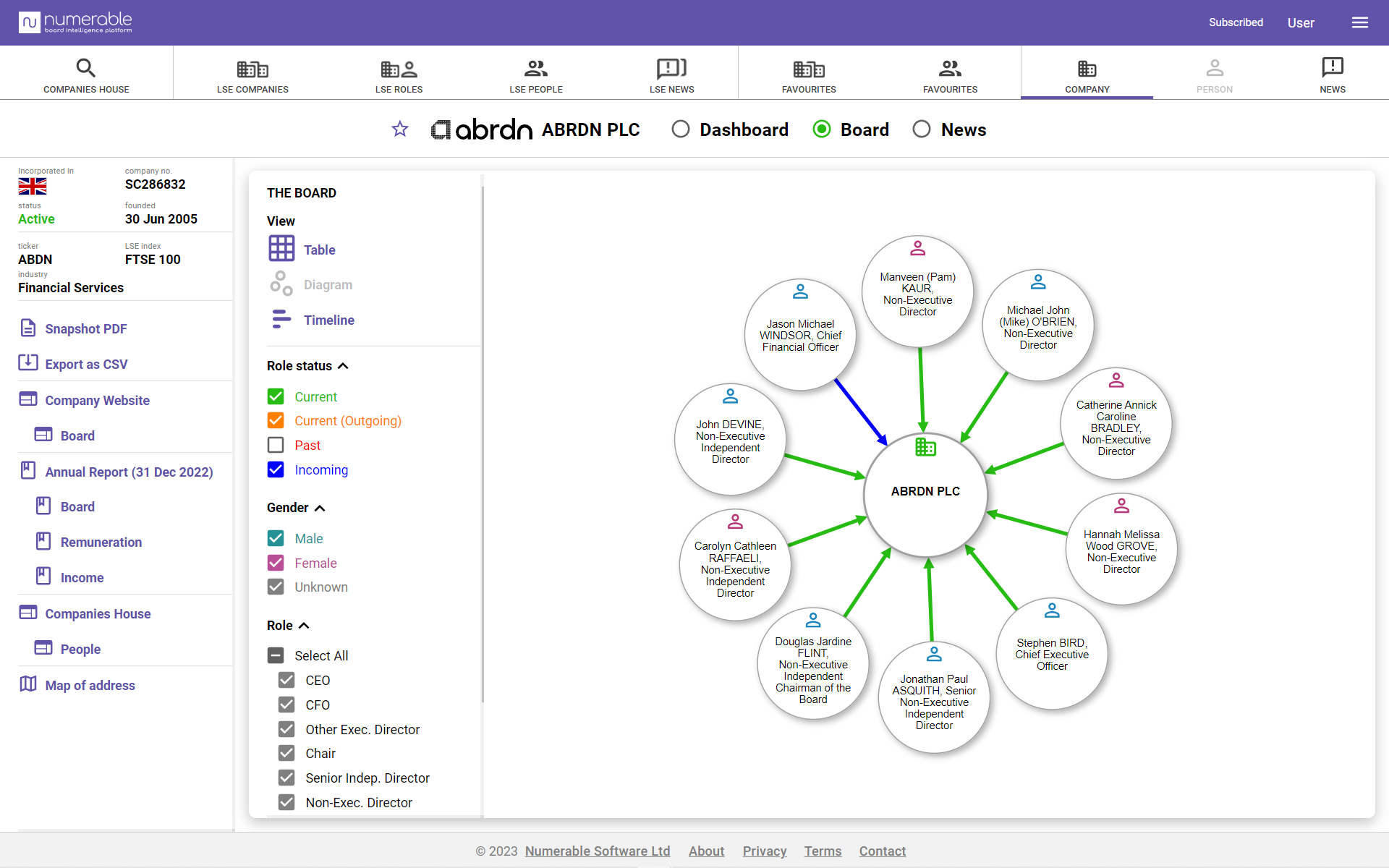This screenshot has height=868, width=1389.
Task: Open the Numerable Software Ltd link
Action: [598, 851]
